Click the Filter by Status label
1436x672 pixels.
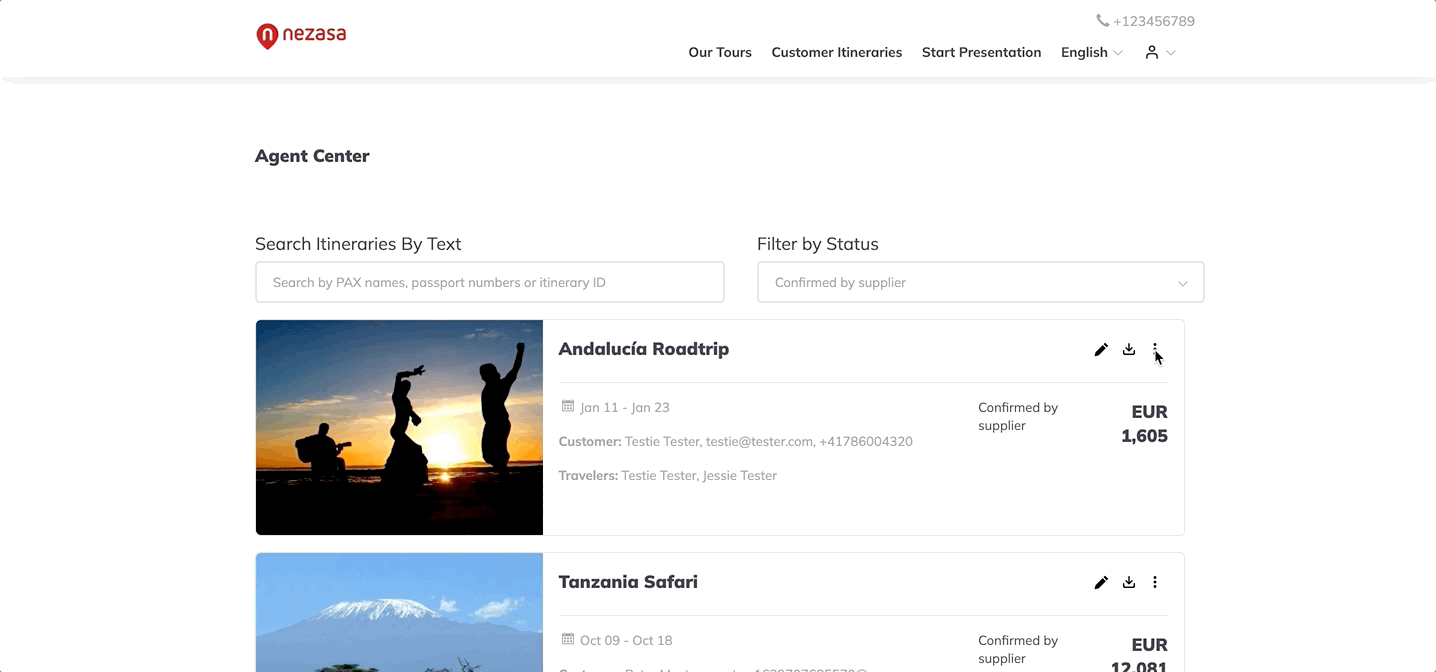(818, 244)
